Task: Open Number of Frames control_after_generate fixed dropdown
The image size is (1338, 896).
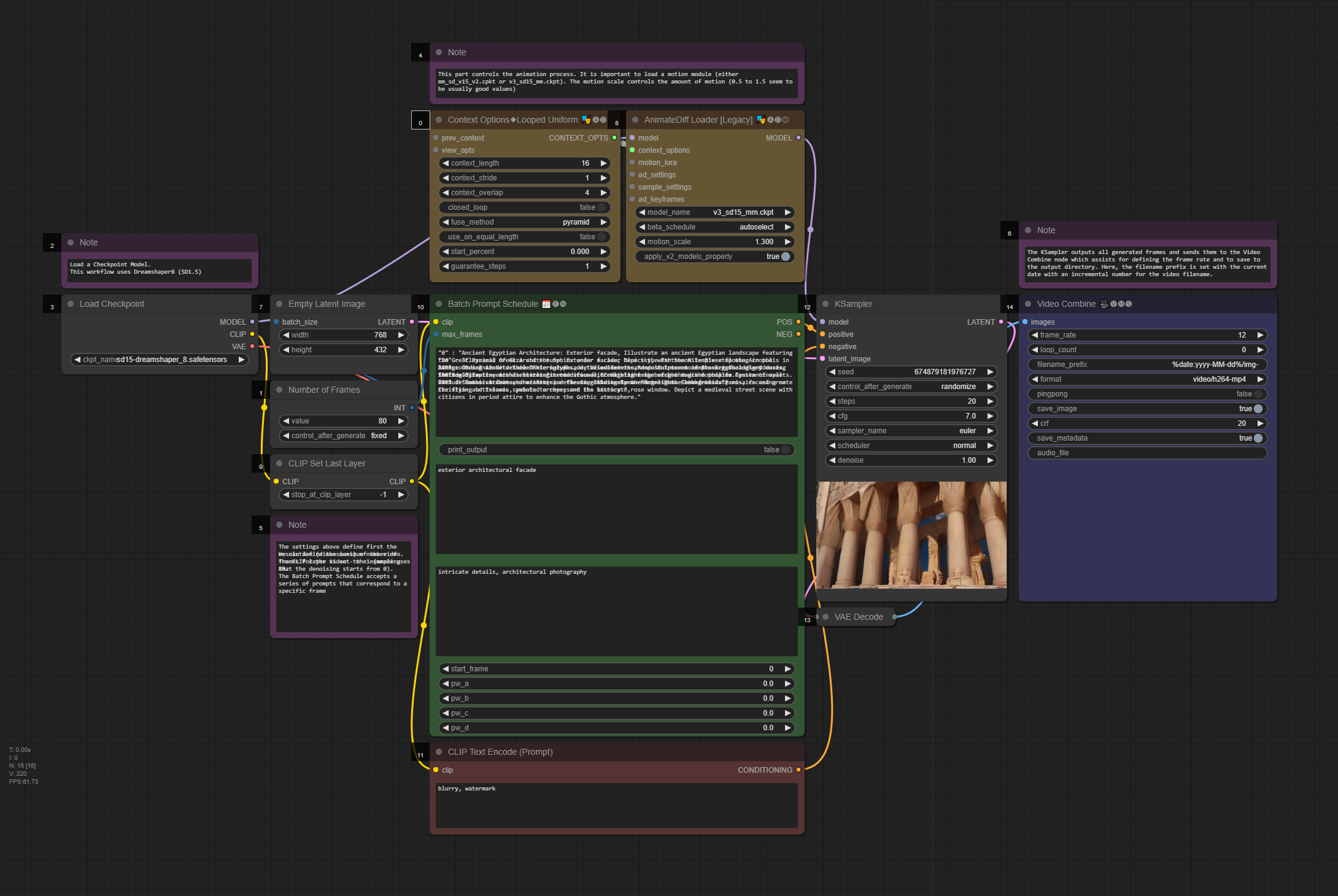Action: [x=344, y=436]
